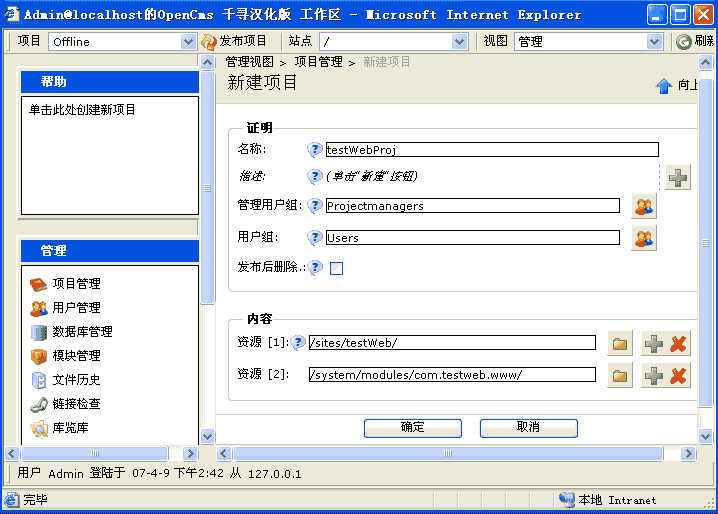The height and width of the screenshot is (514, 718).
Task: Click the 发布项目 publish icon
Action: click(209, 42)
